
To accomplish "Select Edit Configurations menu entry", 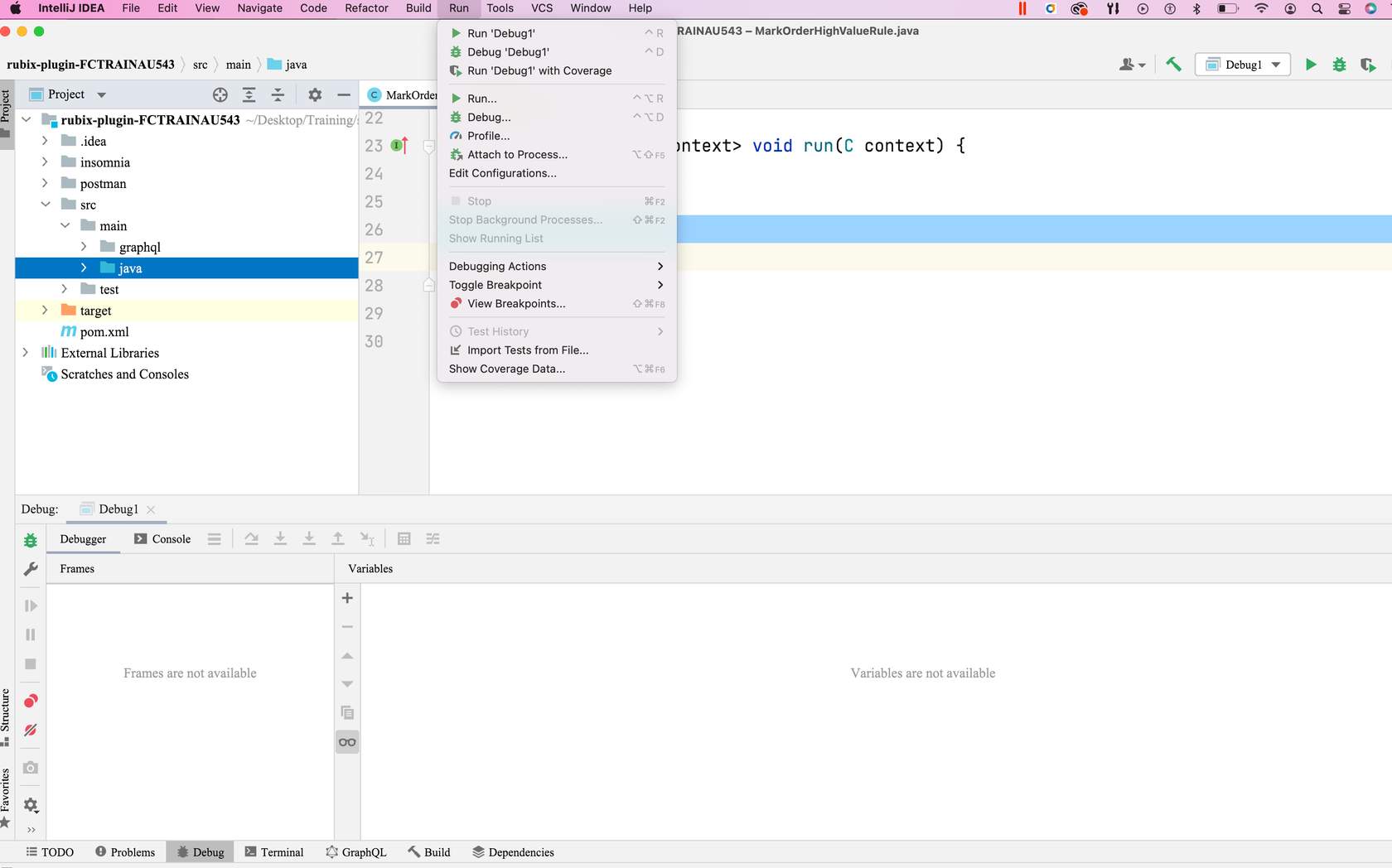I will coord(503,173).
